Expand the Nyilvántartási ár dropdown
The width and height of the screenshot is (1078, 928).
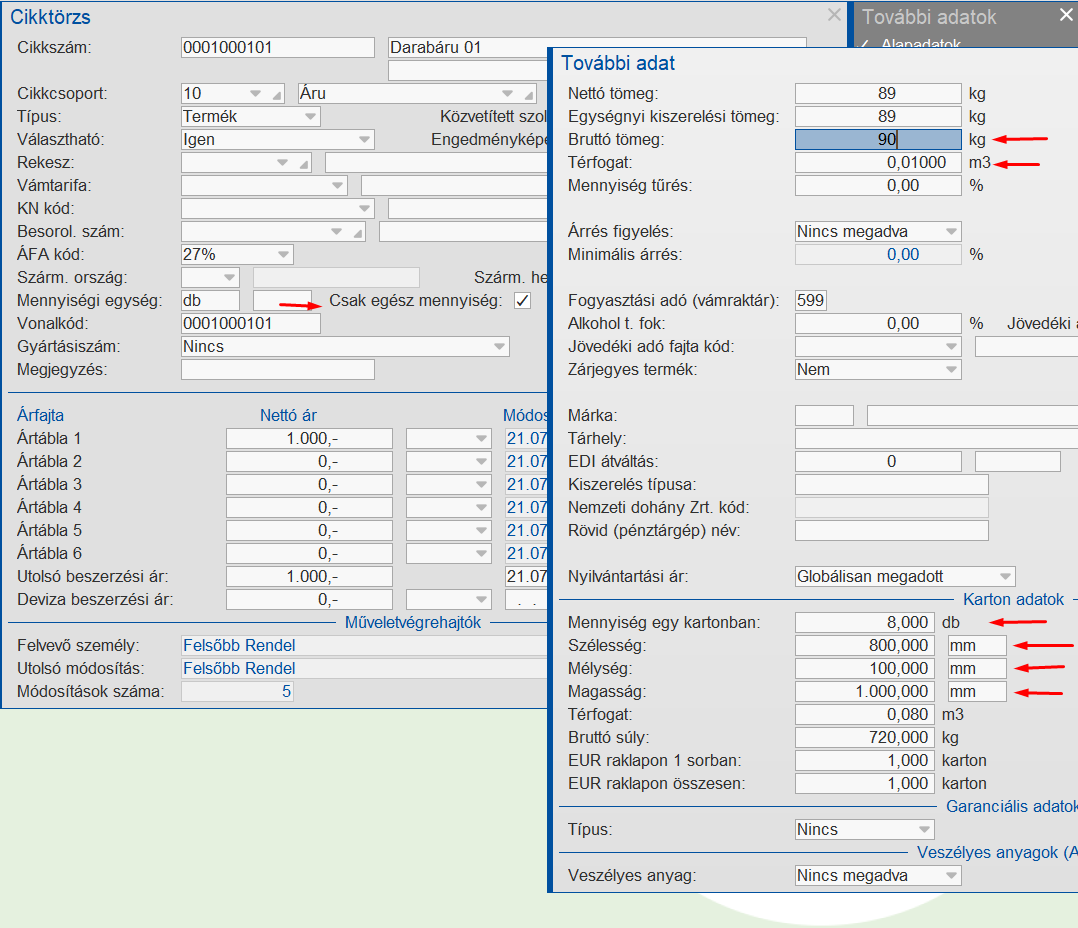(x=1004, y=577)
